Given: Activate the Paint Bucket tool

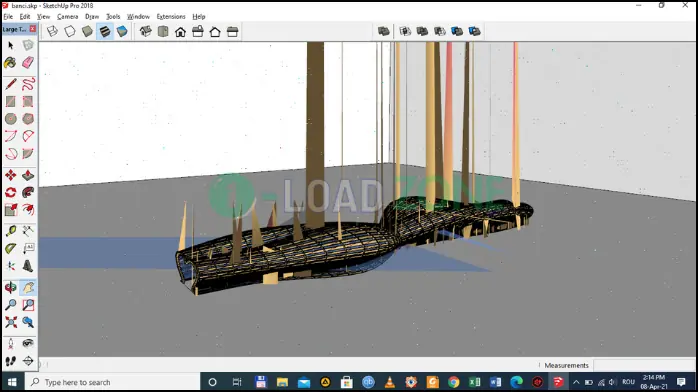Looking at the screenshot, I should click(11, 63).
